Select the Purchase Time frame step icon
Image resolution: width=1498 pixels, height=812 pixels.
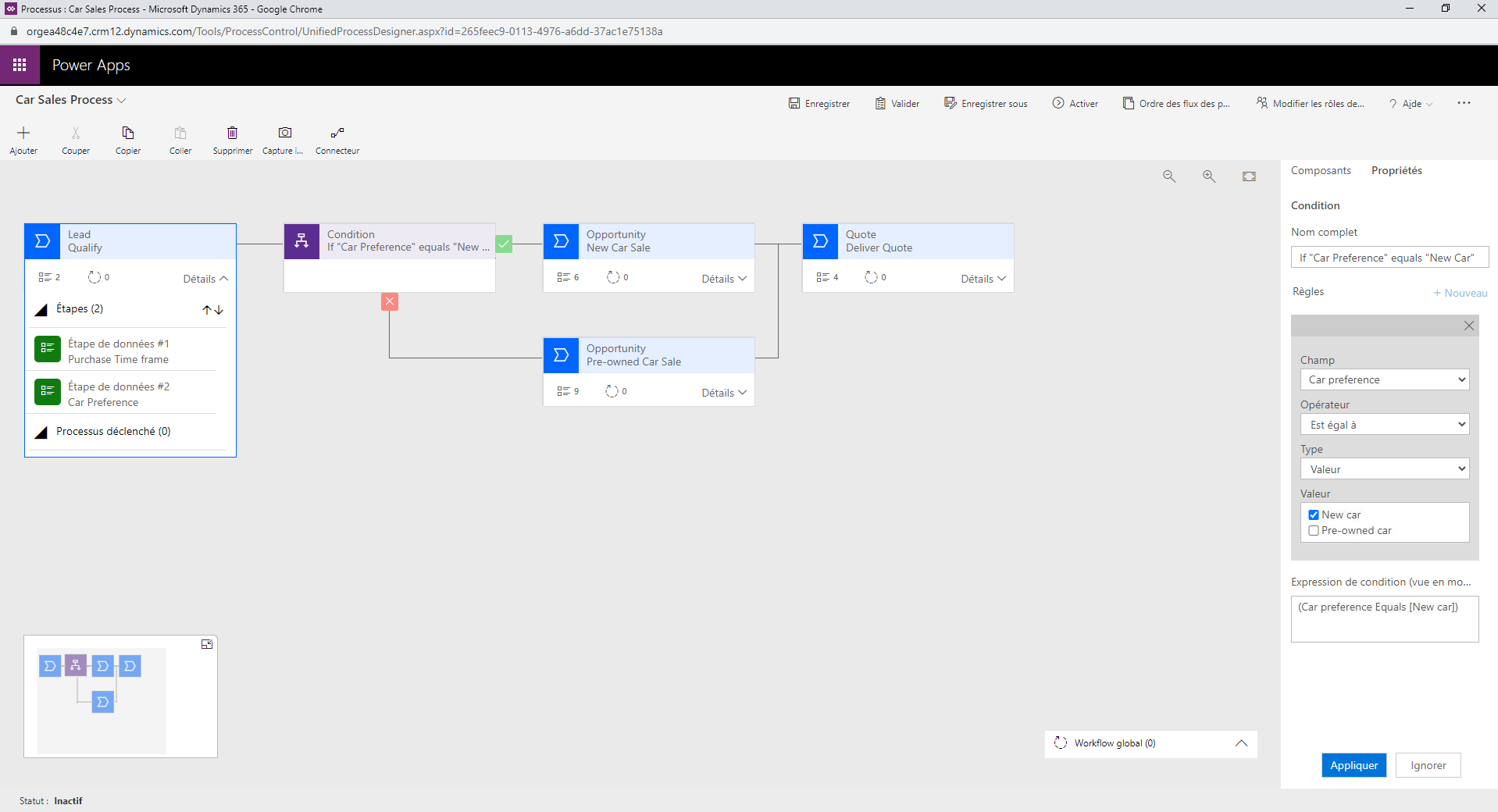click(x=48, y=348)
